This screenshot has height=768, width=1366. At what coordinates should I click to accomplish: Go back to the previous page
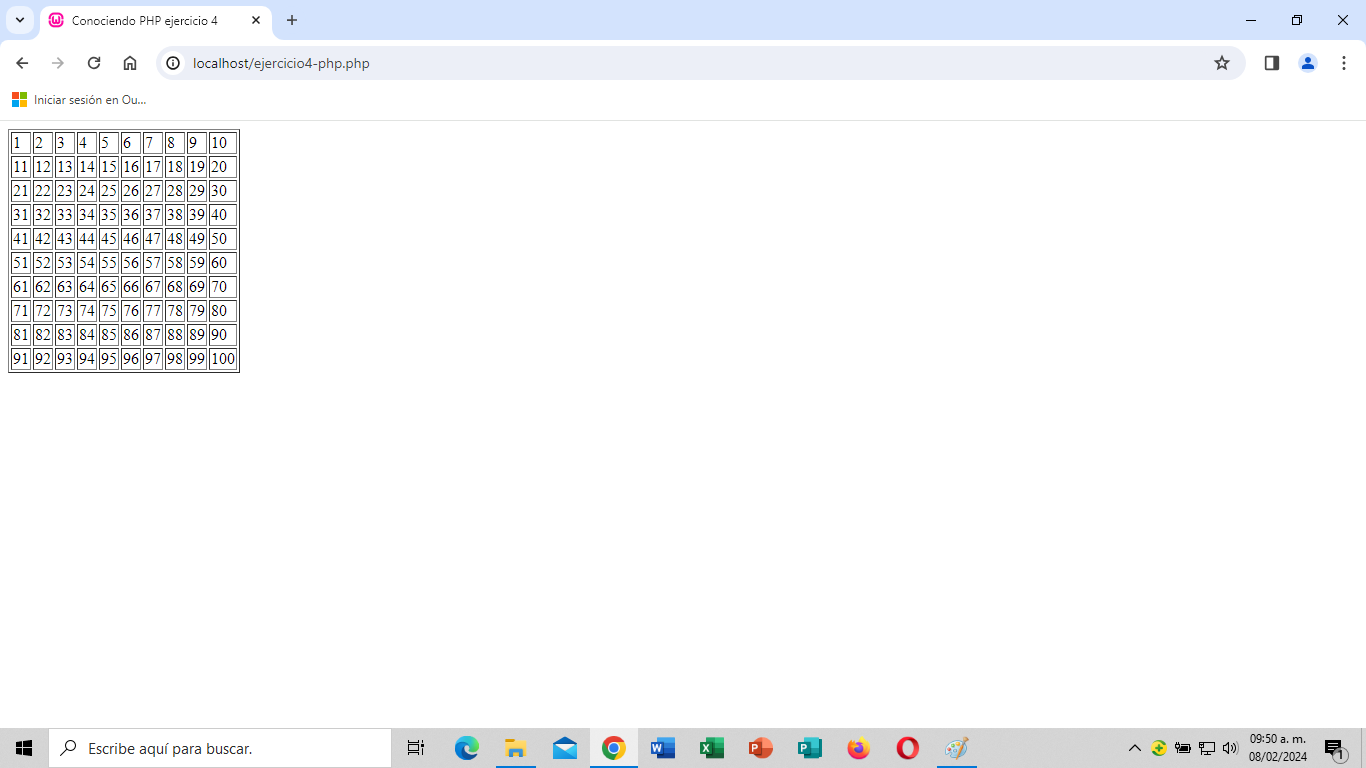[22, 63]
